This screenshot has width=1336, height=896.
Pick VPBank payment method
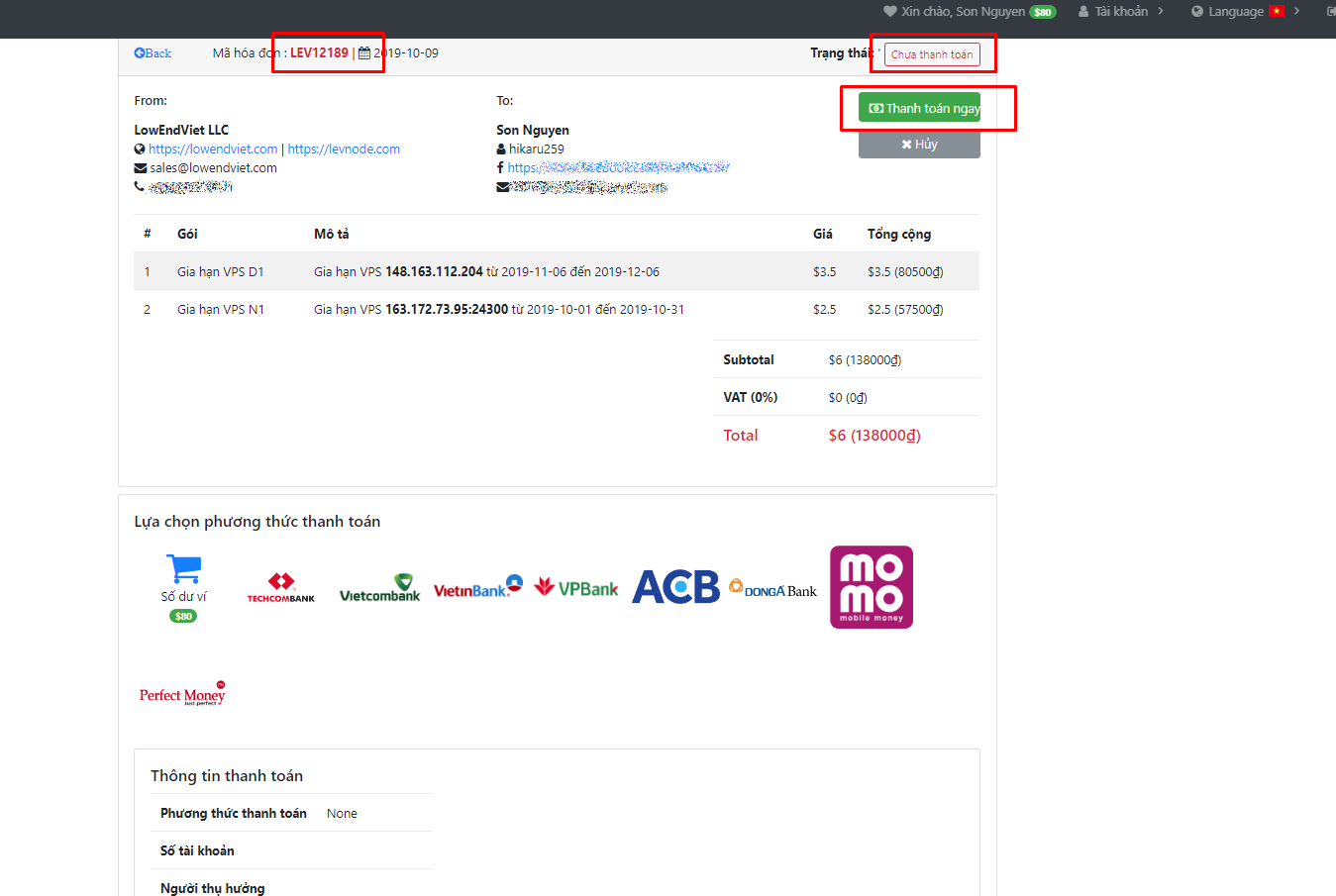[x=576, y=588]
